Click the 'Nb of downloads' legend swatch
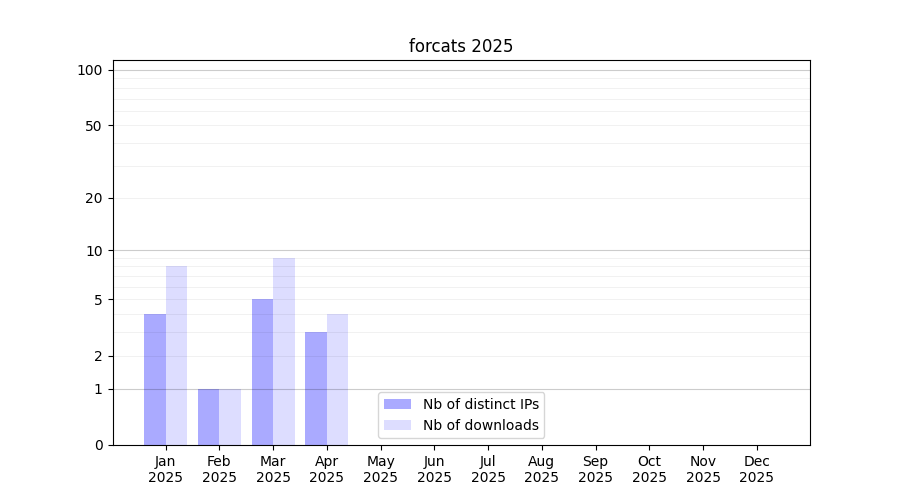Viewport: 900px width, 500px height. 397,425
